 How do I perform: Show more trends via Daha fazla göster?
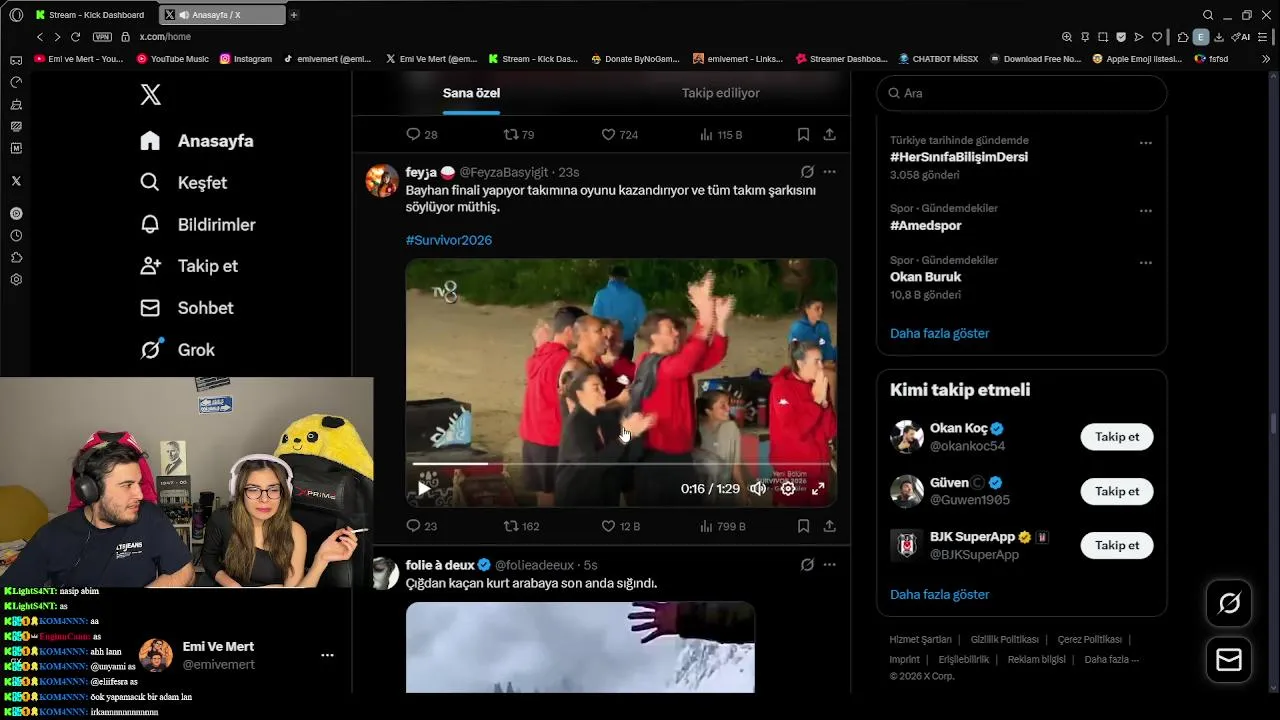940,333
